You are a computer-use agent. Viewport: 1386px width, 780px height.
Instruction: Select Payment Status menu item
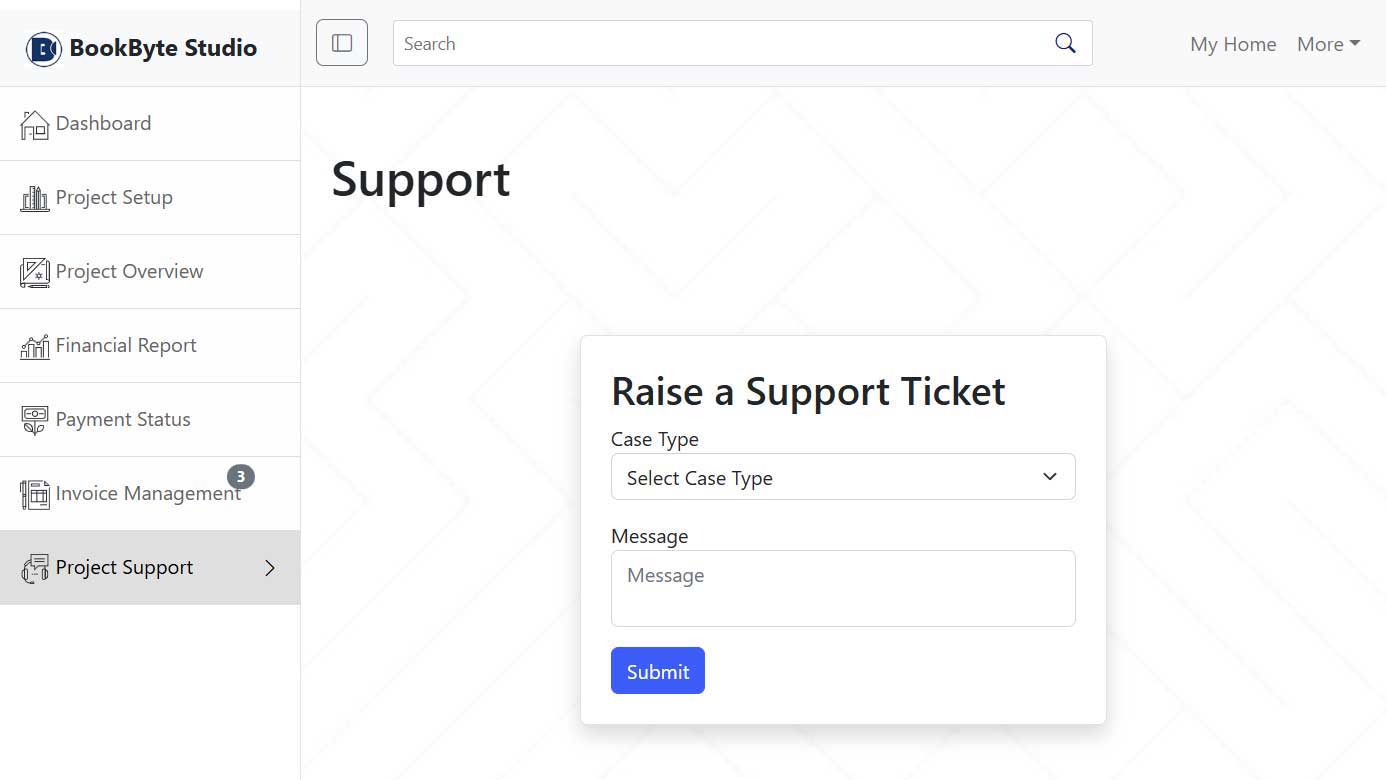coord(123,420)
